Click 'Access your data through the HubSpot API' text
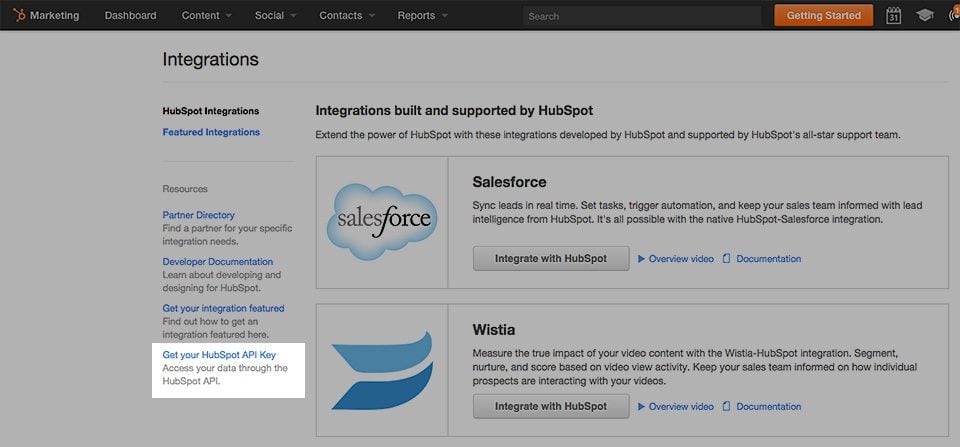Screen dimensions: 960x447 [x=225, y=375]
